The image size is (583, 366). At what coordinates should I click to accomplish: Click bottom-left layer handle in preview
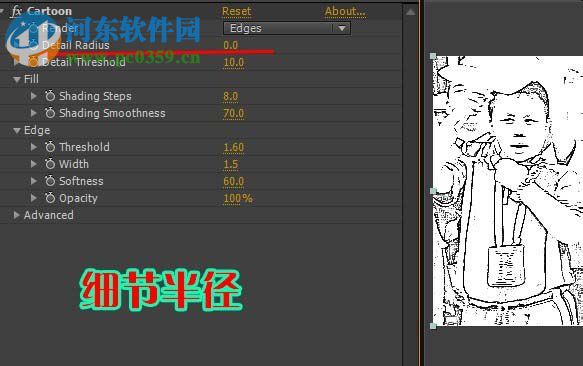[x=433, y=326]
